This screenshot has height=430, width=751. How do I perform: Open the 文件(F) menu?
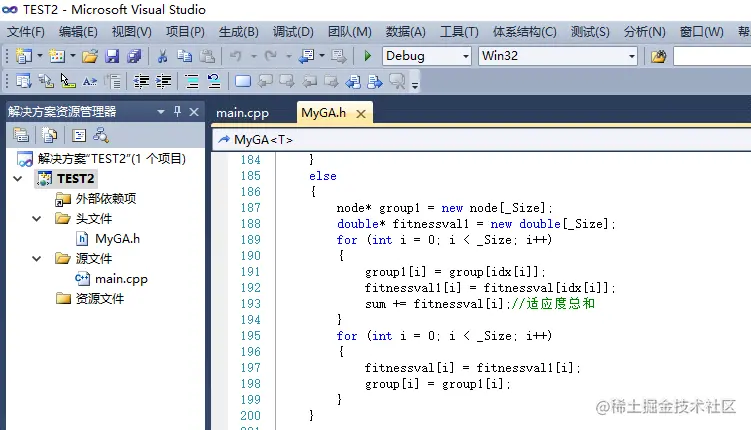26,32
